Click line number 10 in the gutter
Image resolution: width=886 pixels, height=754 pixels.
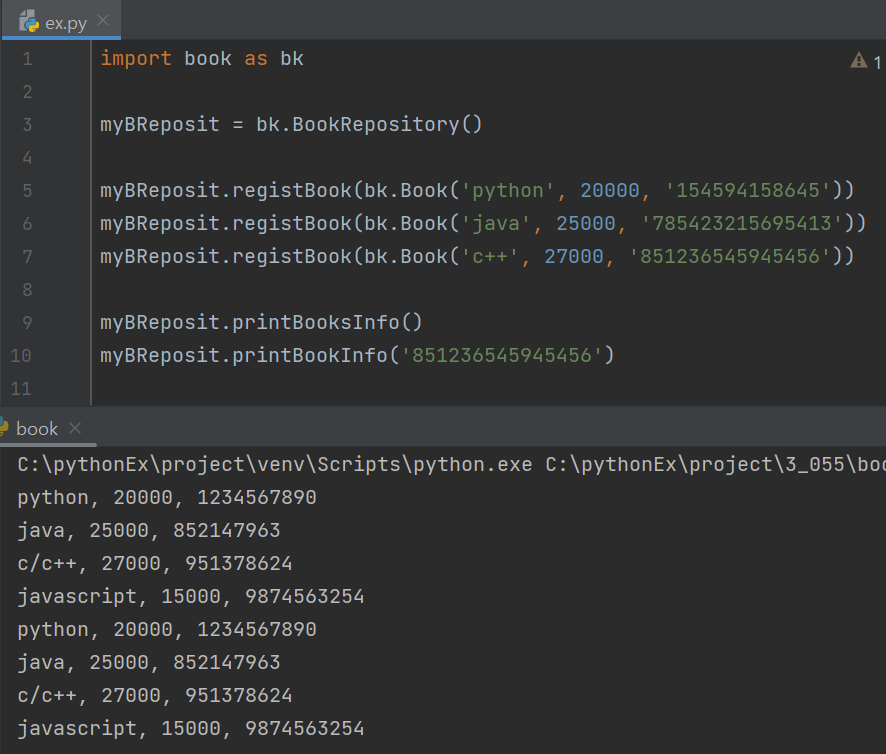click(x=21, y=356)
